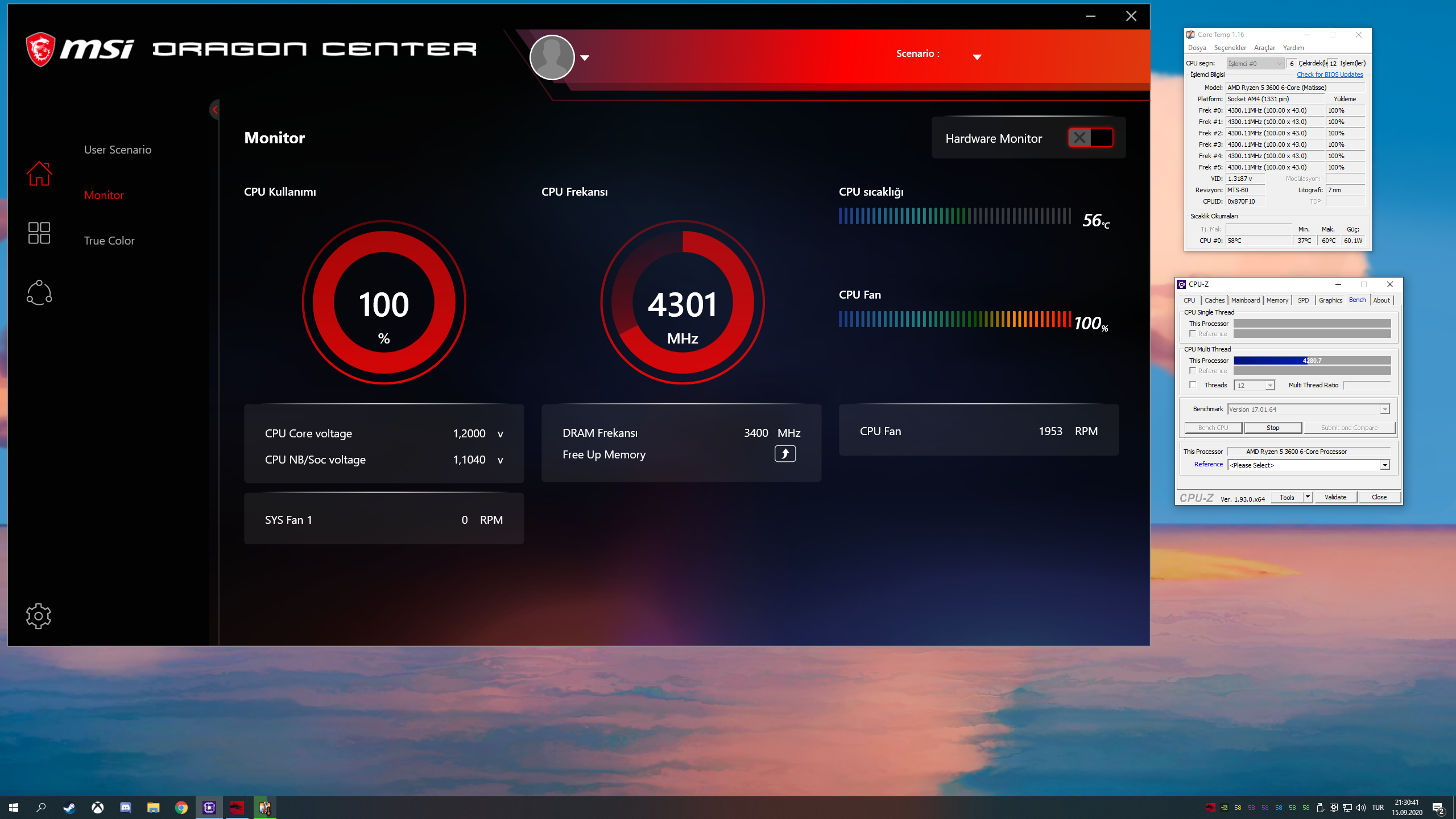Switch to Caches tab in CPU-Z
This screenshot has width=1456, height=819.
pos(1214,300)
